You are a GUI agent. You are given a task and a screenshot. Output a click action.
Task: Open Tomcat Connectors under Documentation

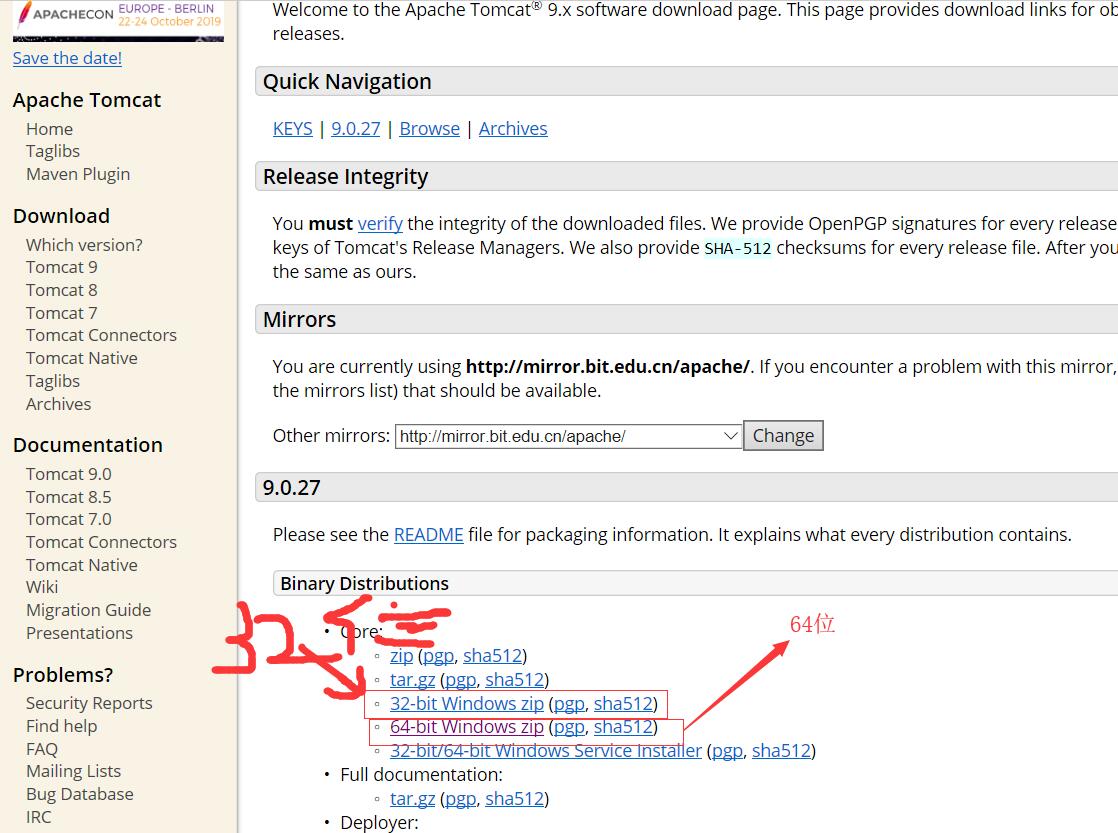pos(101,542)
